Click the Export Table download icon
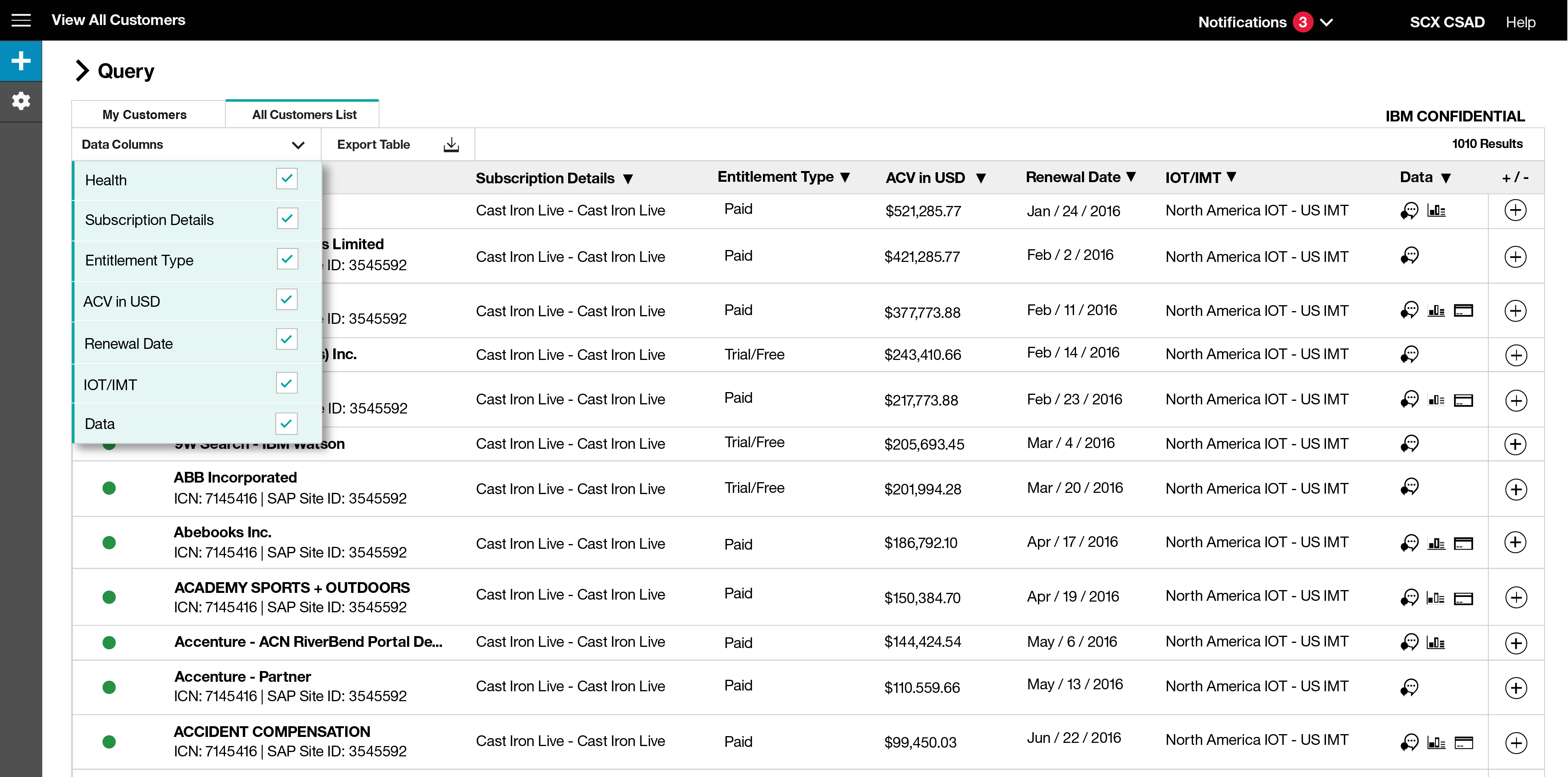The width and height of the screenshot is (1568, 777). pyautogui.click(x=451, y=145)
